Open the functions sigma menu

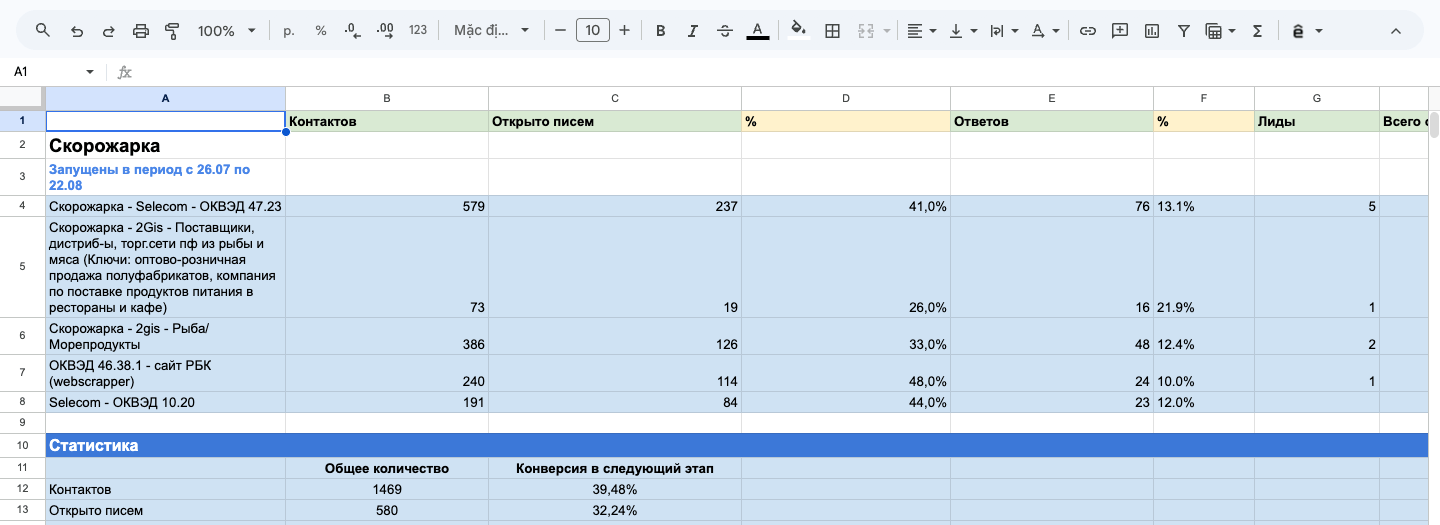click(1258, 31)
